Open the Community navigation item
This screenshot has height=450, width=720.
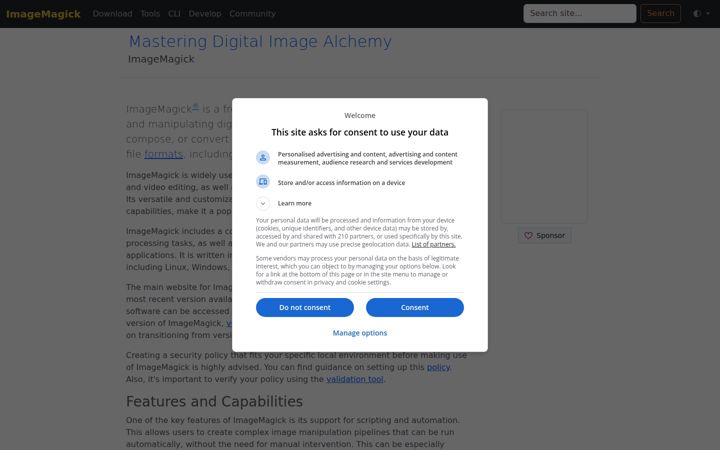tap(253, 14)
